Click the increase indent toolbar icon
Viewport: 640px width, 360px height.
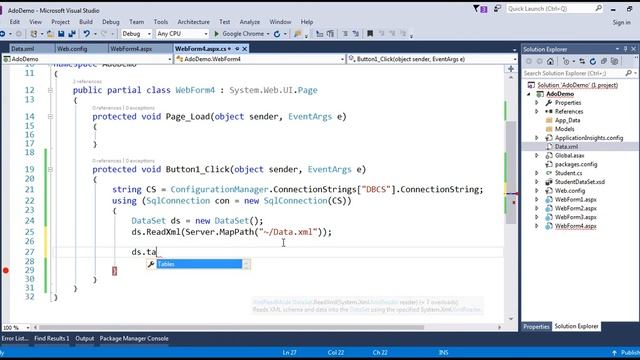coord(330,34)
